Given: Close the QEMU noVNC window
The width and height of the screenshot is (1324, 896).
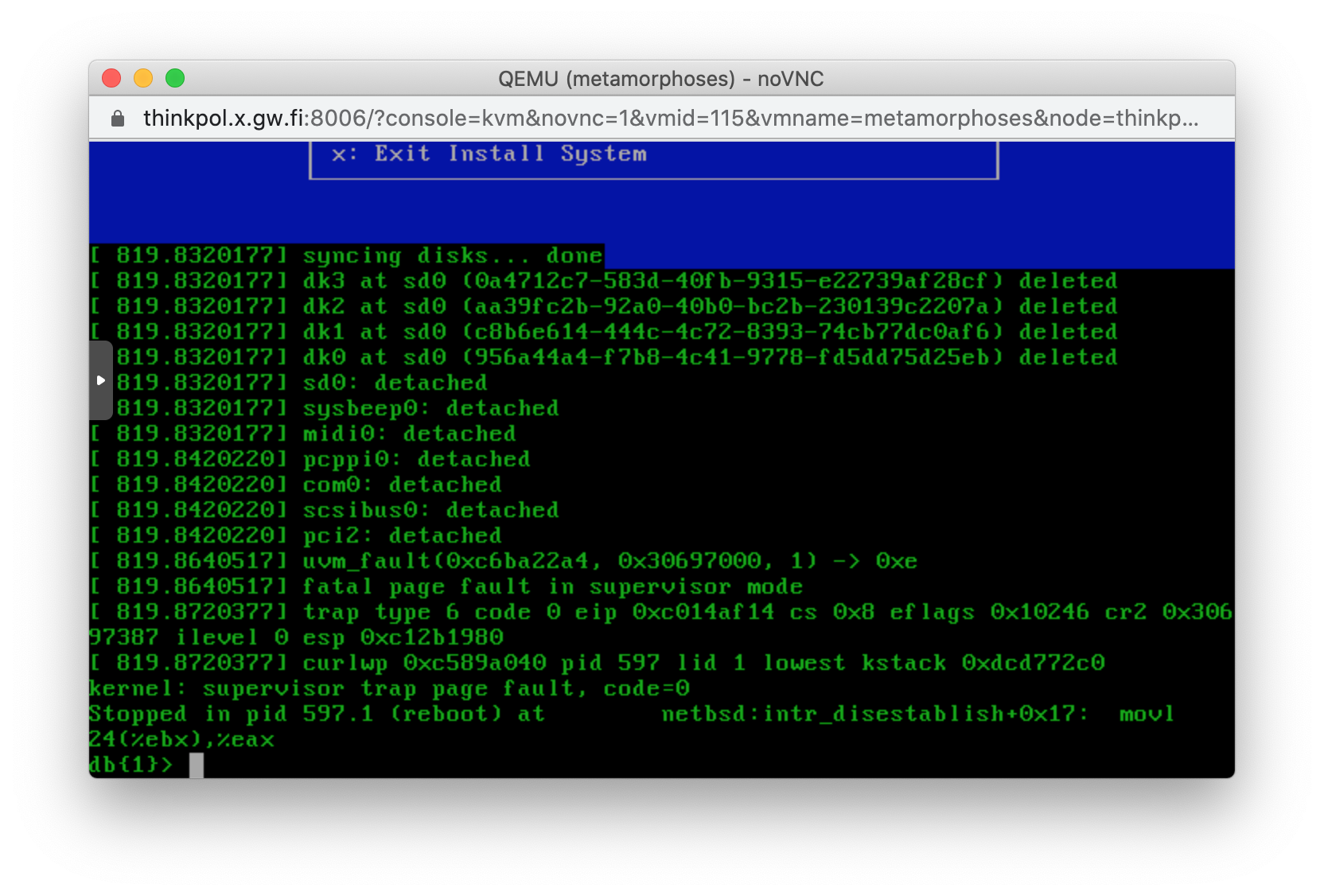Looking at the screenshot, I should pos(111,78).
